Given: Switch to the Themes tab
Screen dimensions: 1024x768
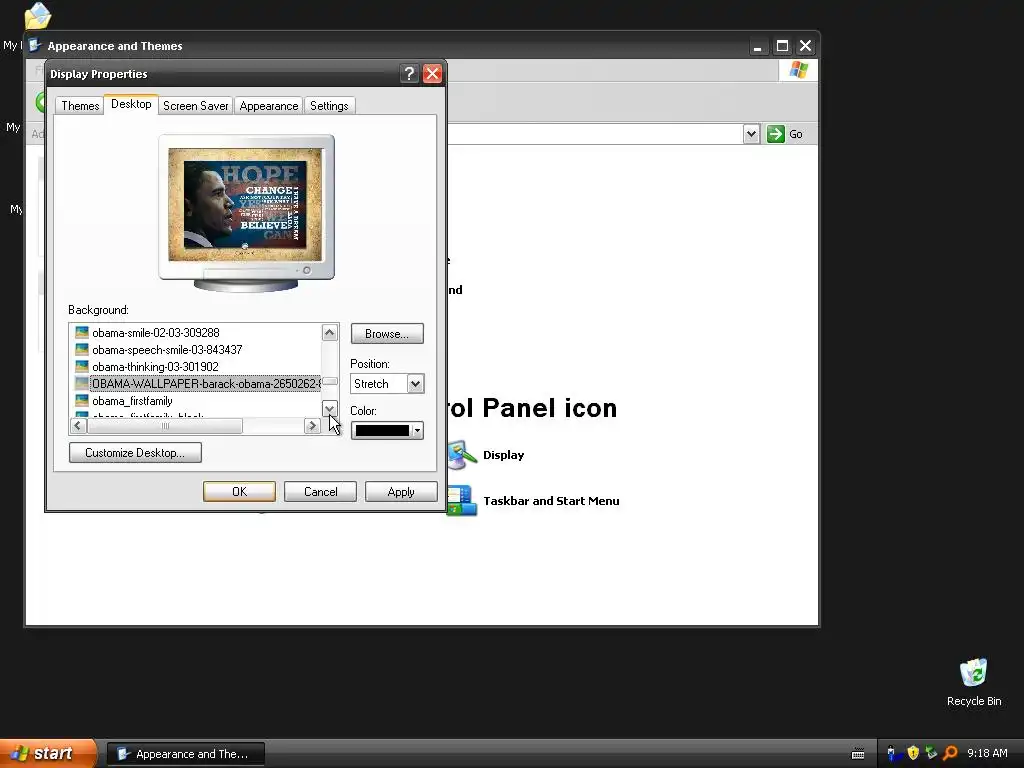Looking at the screenshot, I should click(80, 106).
